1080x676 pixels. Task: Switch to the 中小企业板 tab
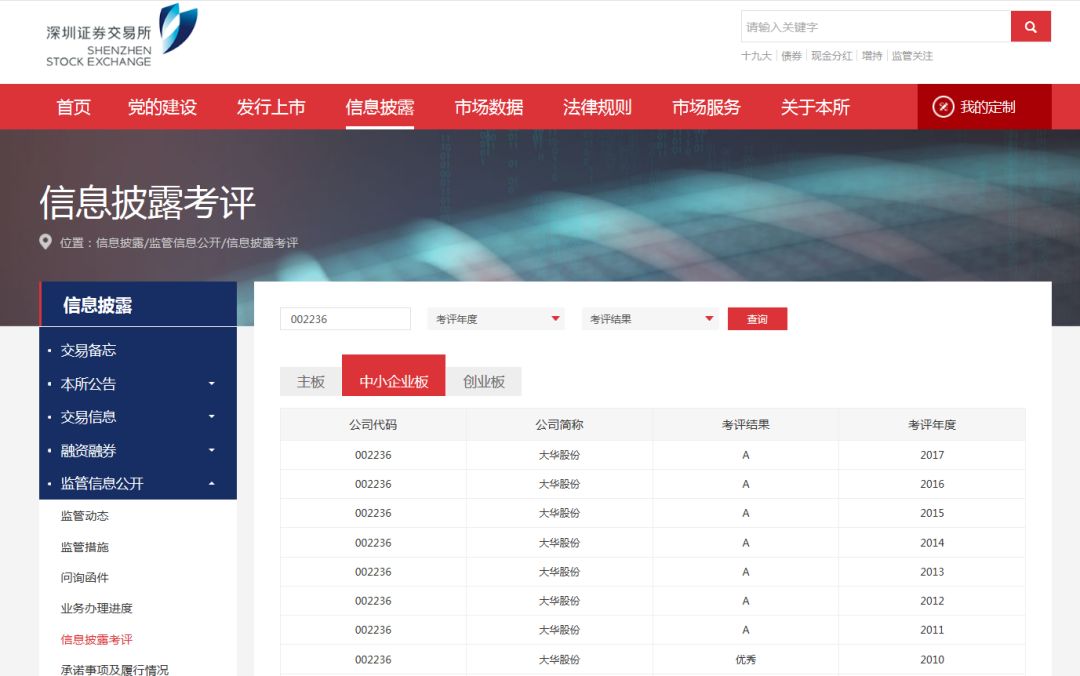point(393,376)
